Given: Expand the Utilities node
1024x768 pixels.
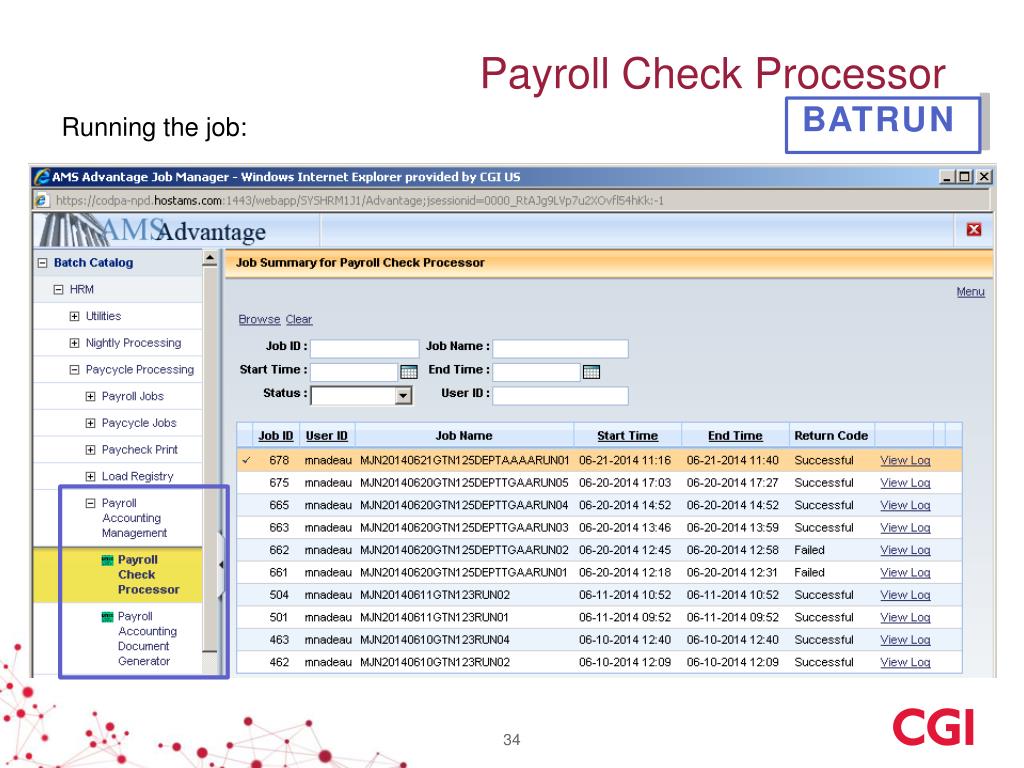Looking at the screenshot, I should (x=74, y=316).
